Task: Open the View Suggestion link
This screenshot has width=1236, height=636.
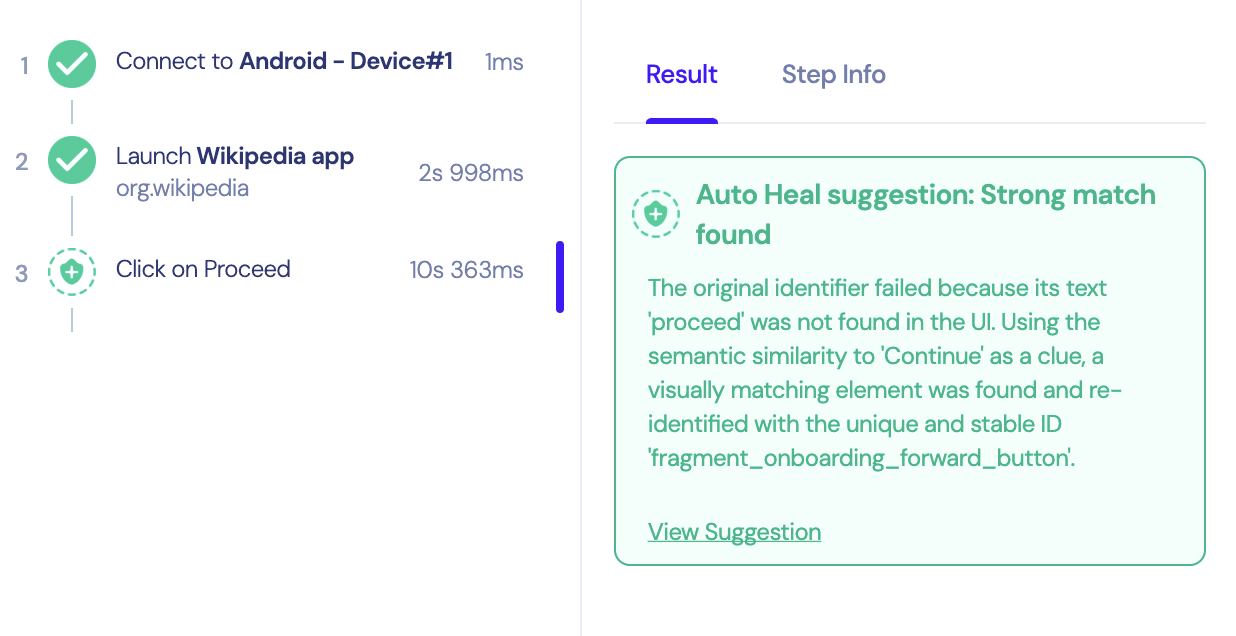Action: (x=734, y=532)
